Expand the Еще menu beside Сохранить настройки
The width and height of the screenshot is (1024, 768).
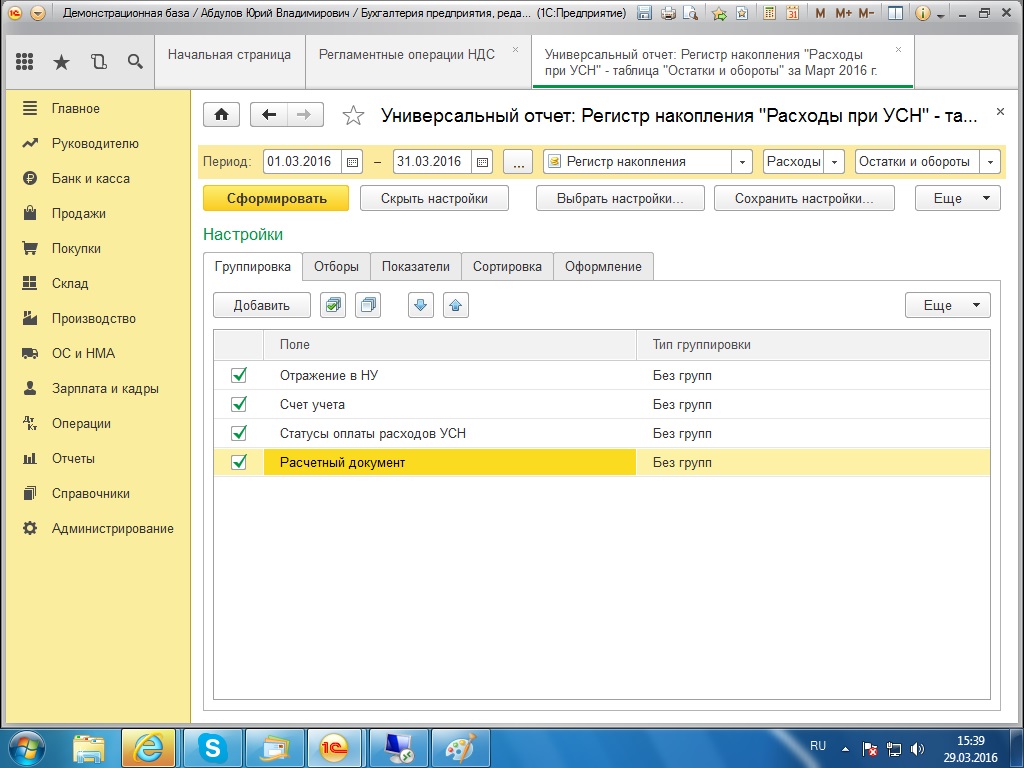(x=957, y=198)
